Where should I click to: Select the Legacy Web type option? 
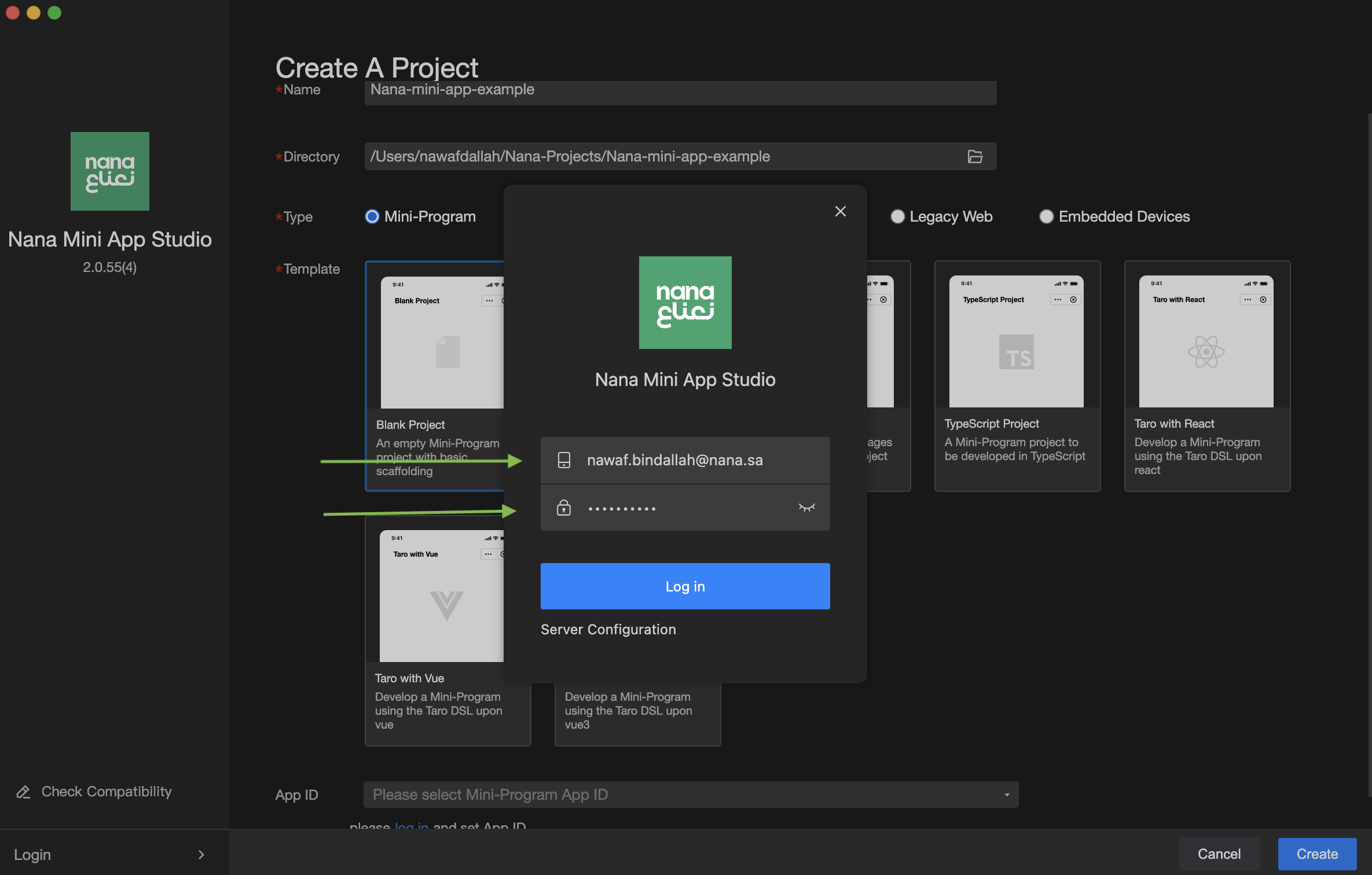point(897,216)
